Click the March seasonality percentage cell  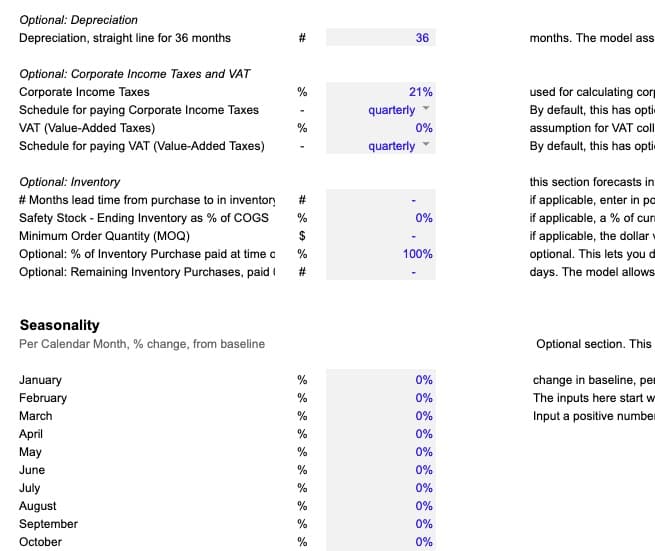pos(381,416)
